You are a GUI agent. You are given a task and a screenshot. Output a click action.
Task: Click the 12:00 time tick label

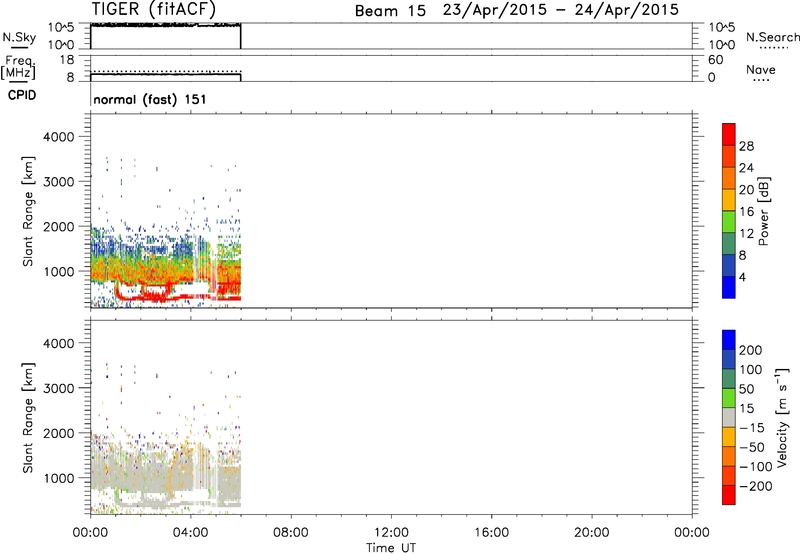(x=391, y=533)
